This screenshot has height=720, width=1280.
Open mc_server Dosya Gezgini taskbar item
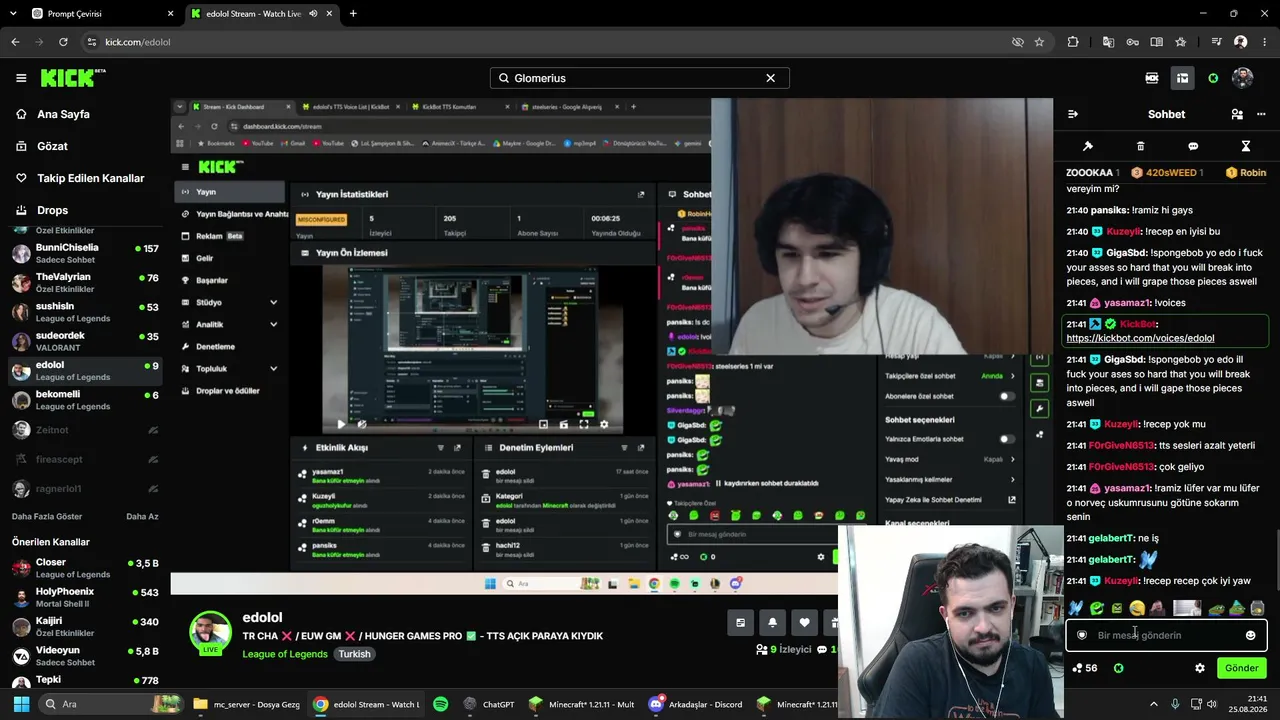(x=246, y=704)
